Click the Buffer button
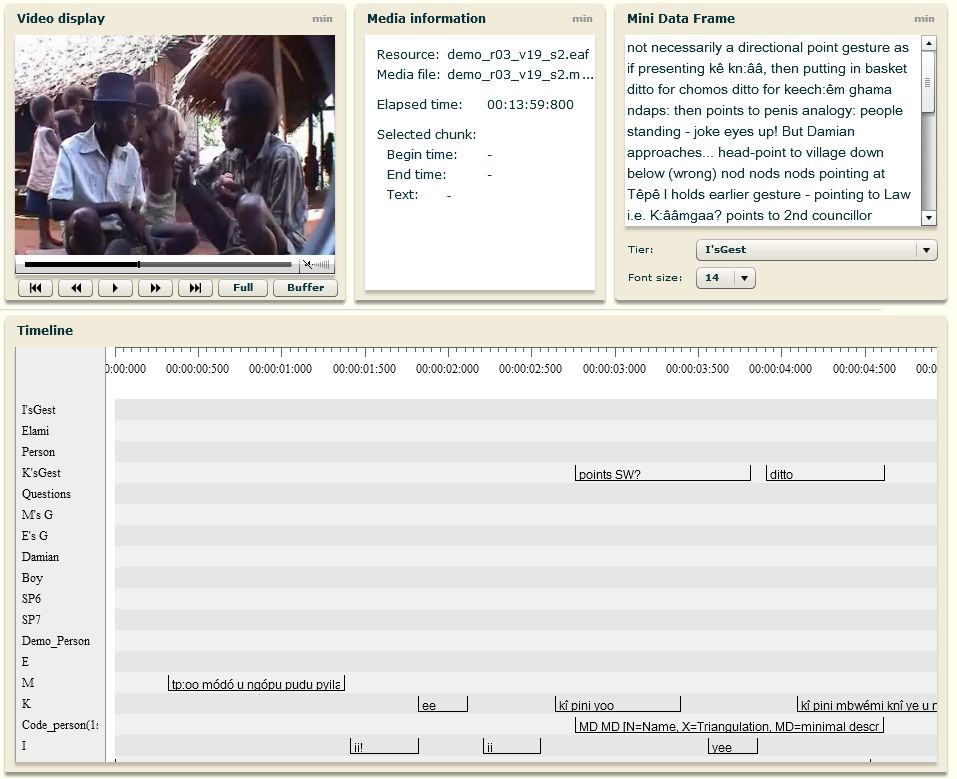 (x=305, y=288)
